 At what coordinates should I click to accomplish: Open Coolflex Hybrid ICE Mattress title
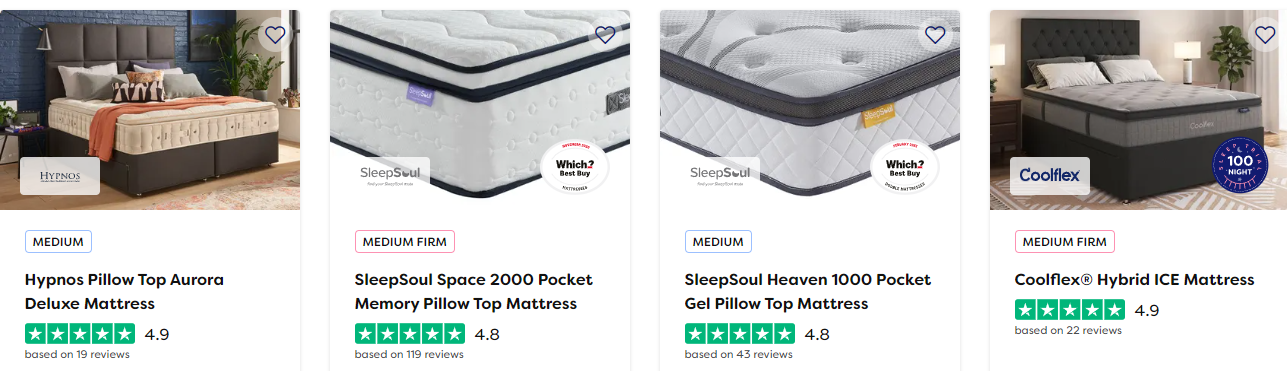tap(1134, 280)
